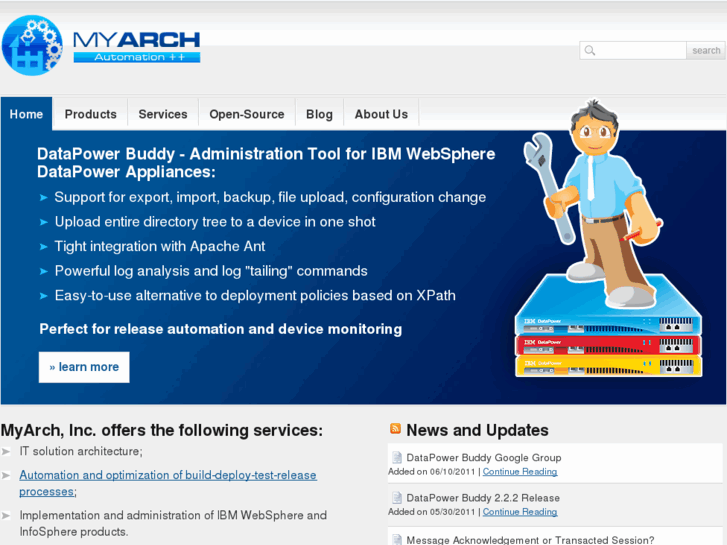Select the Open-Source menu item

[247, 114]
